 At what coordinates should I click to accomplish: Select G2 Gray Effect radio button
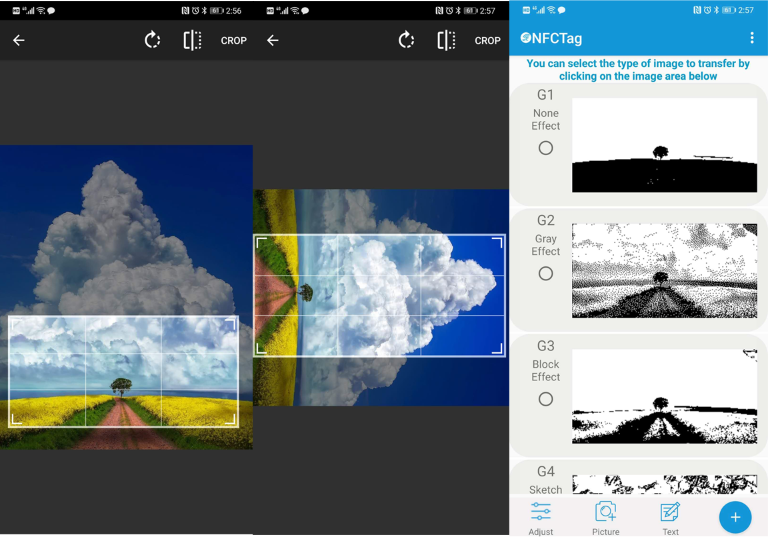pyautogui.click(x=545, y=273)
